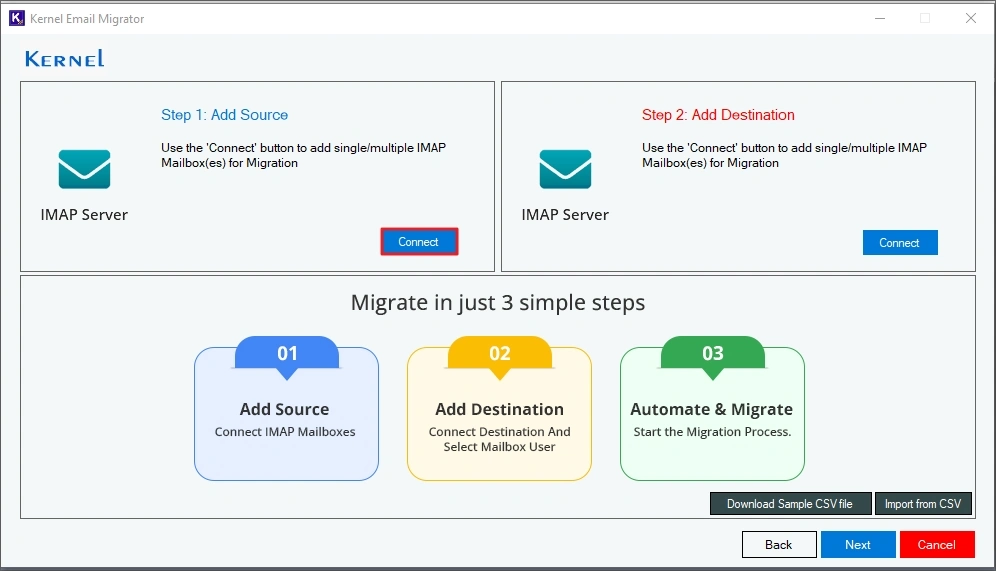Click the Kernel app icon in title bar
The height and width of the screenshot is (571, 996).
point(17,18)
